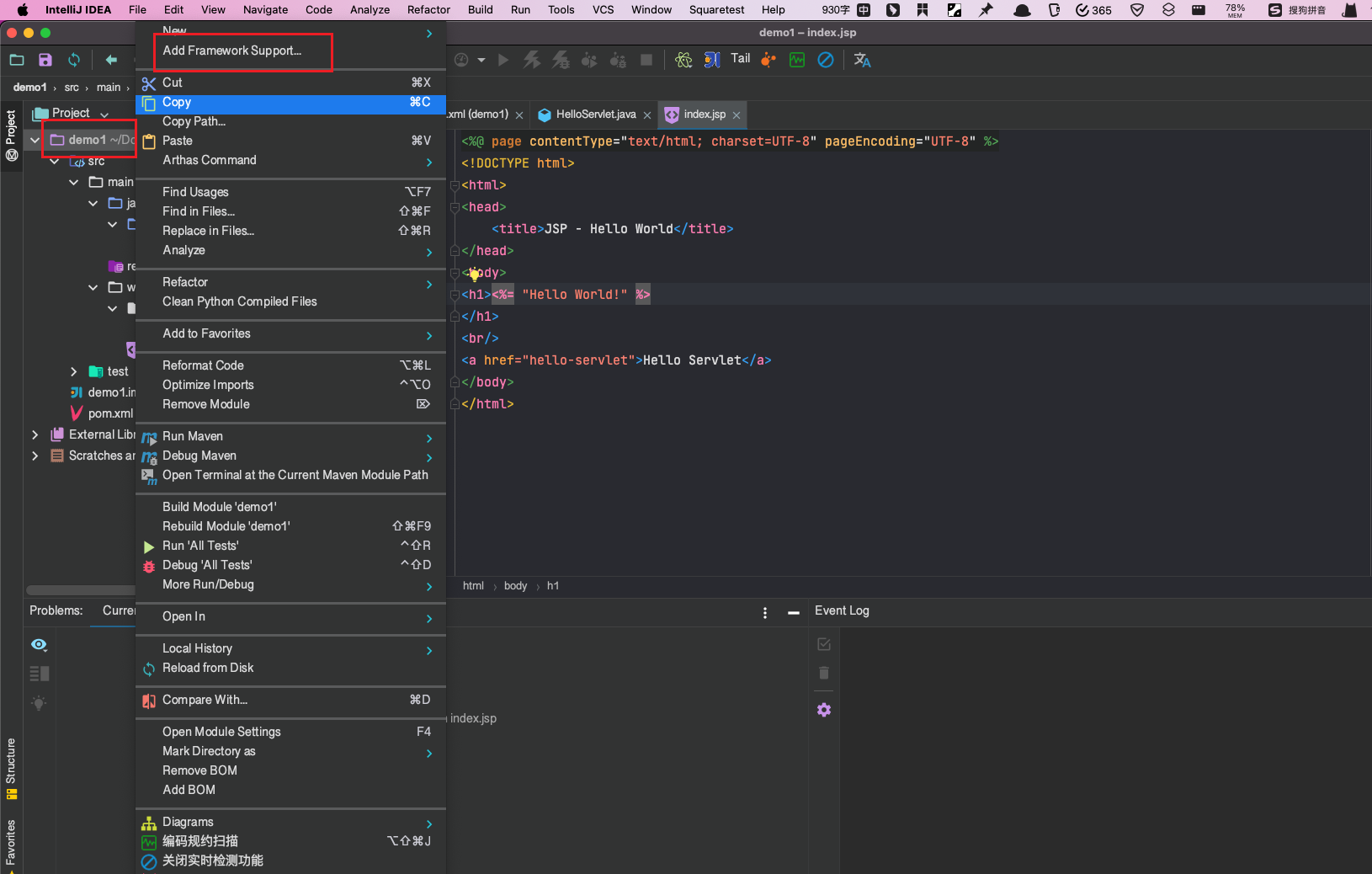The width and height of the screenshot is (1372, 874).
Task: Open the Diagrams submenu
Action: point(290,822)
